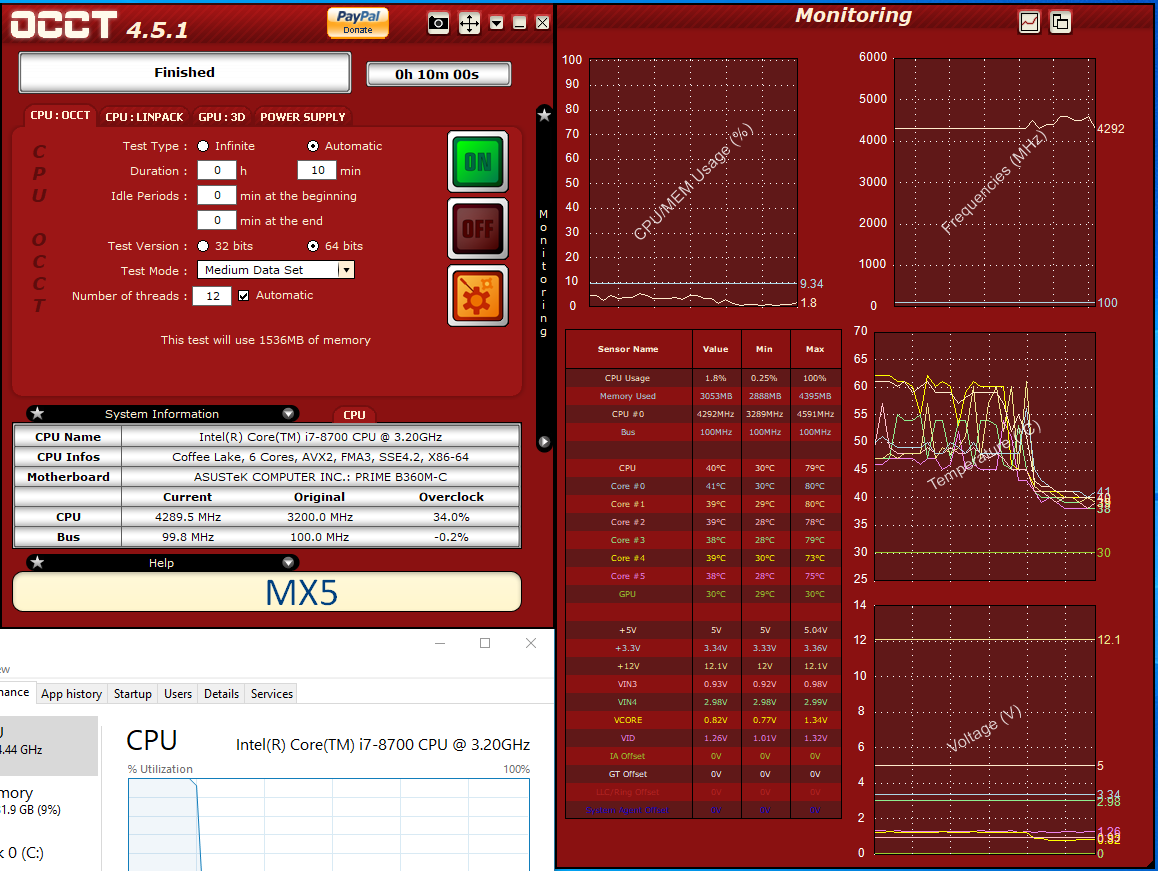Click the Memory Used sensor row
The width and height of the screenshot is (1158, 871).
pos(703,396)
